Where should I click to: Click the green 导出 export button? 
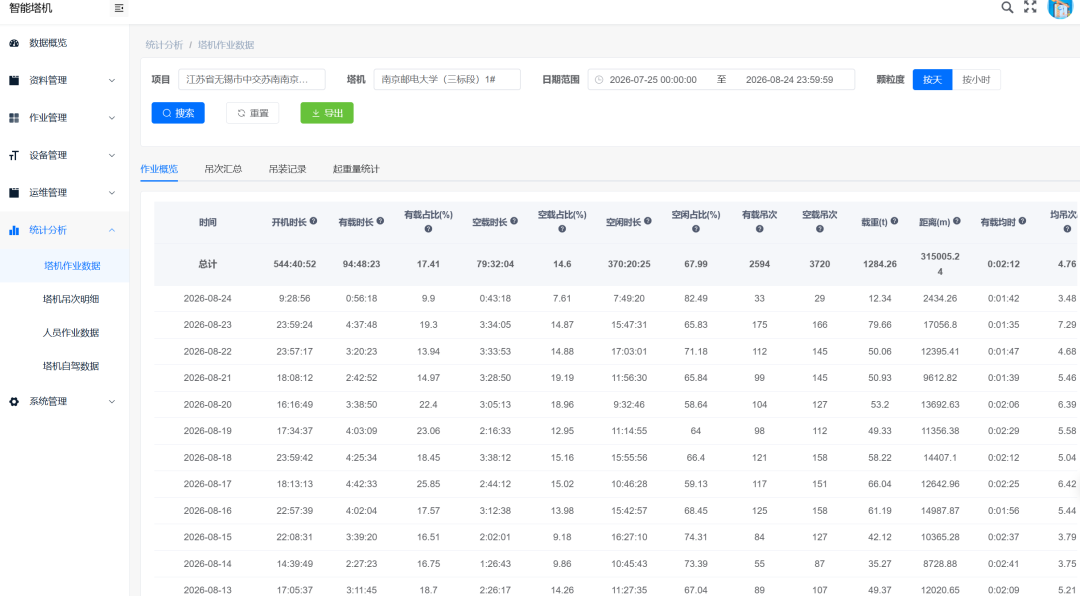pos(327,113)
